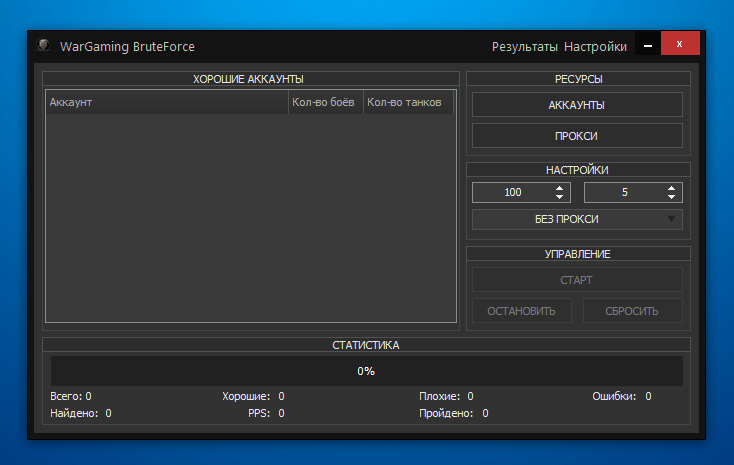
Task: Click the СБРОСИТЬ button
Action: [632, 311]
